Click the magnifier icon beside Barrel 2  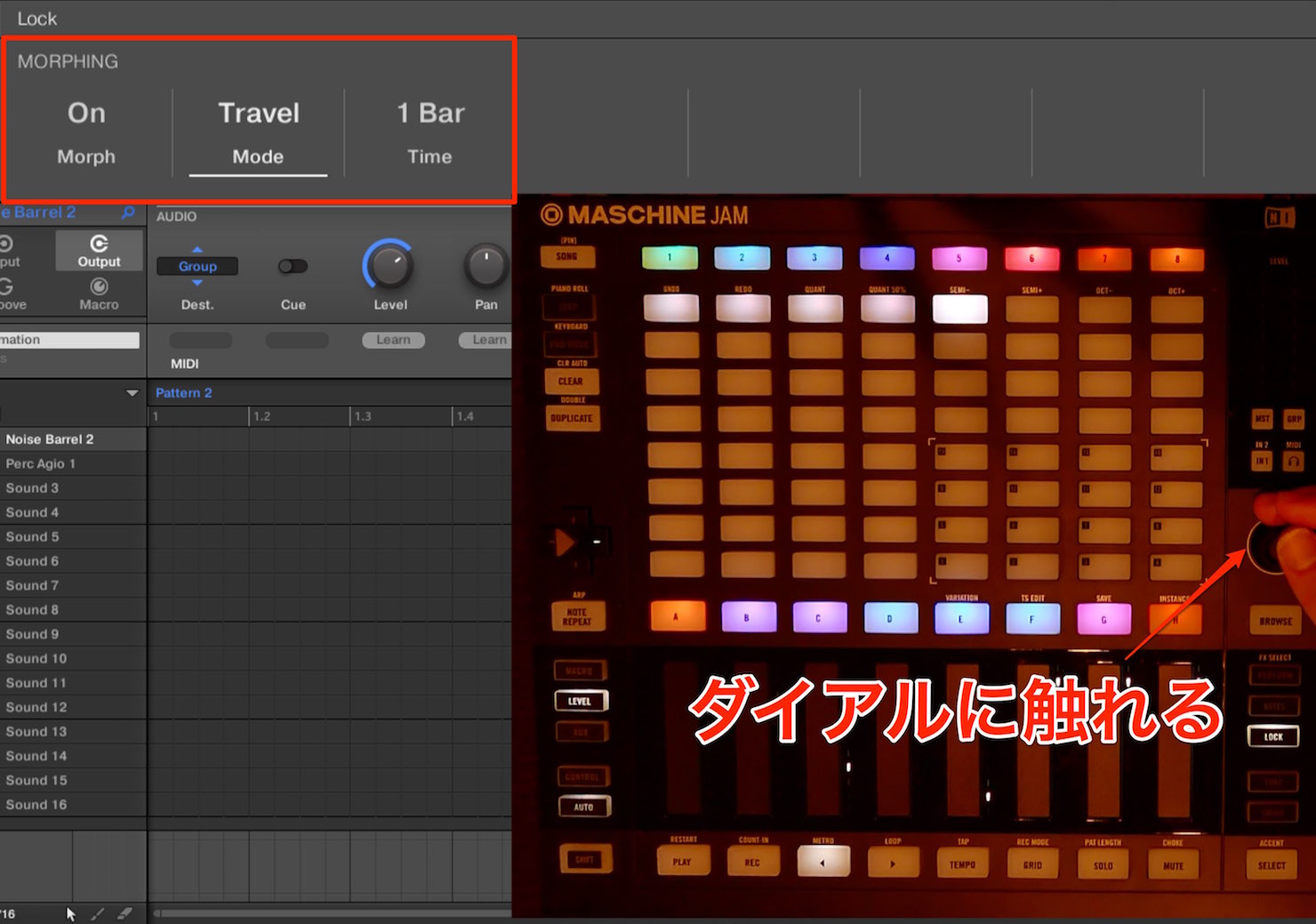[128, 213]
